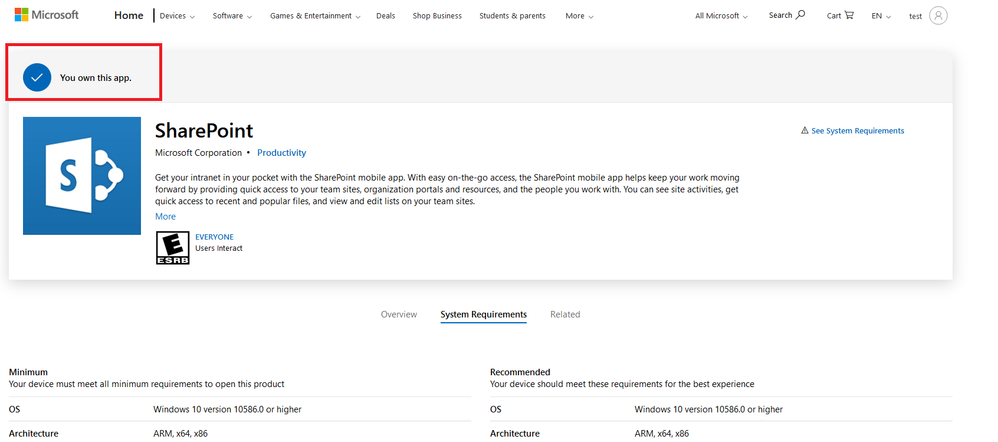Click the Microsoft Corporation publisher text
This screenshot has width=998, height=442.
point(199,153)
